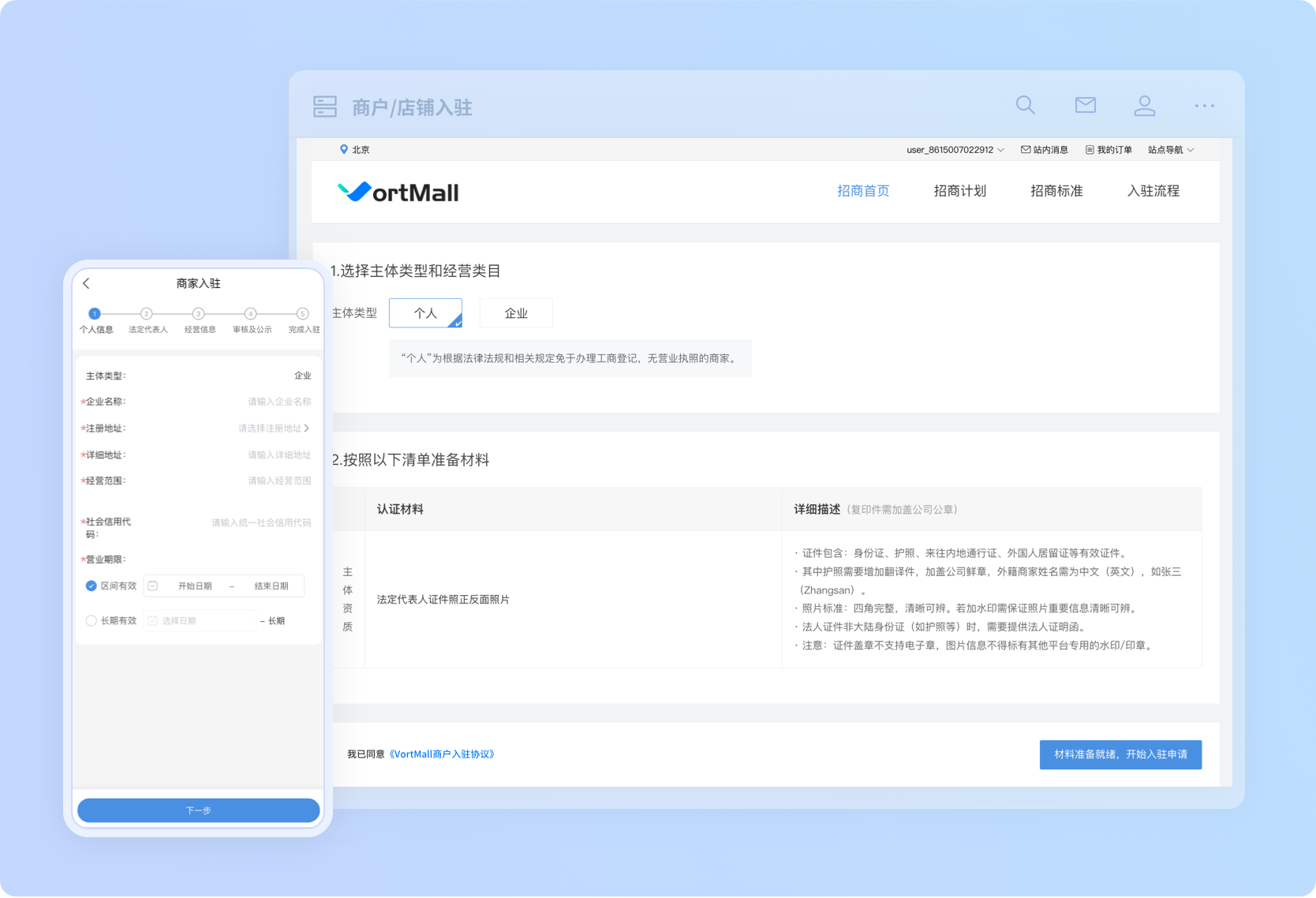Open the 入驻流程 navigation tab
The width and height of the screenshot is (1316, 898).
point(1153,191)
